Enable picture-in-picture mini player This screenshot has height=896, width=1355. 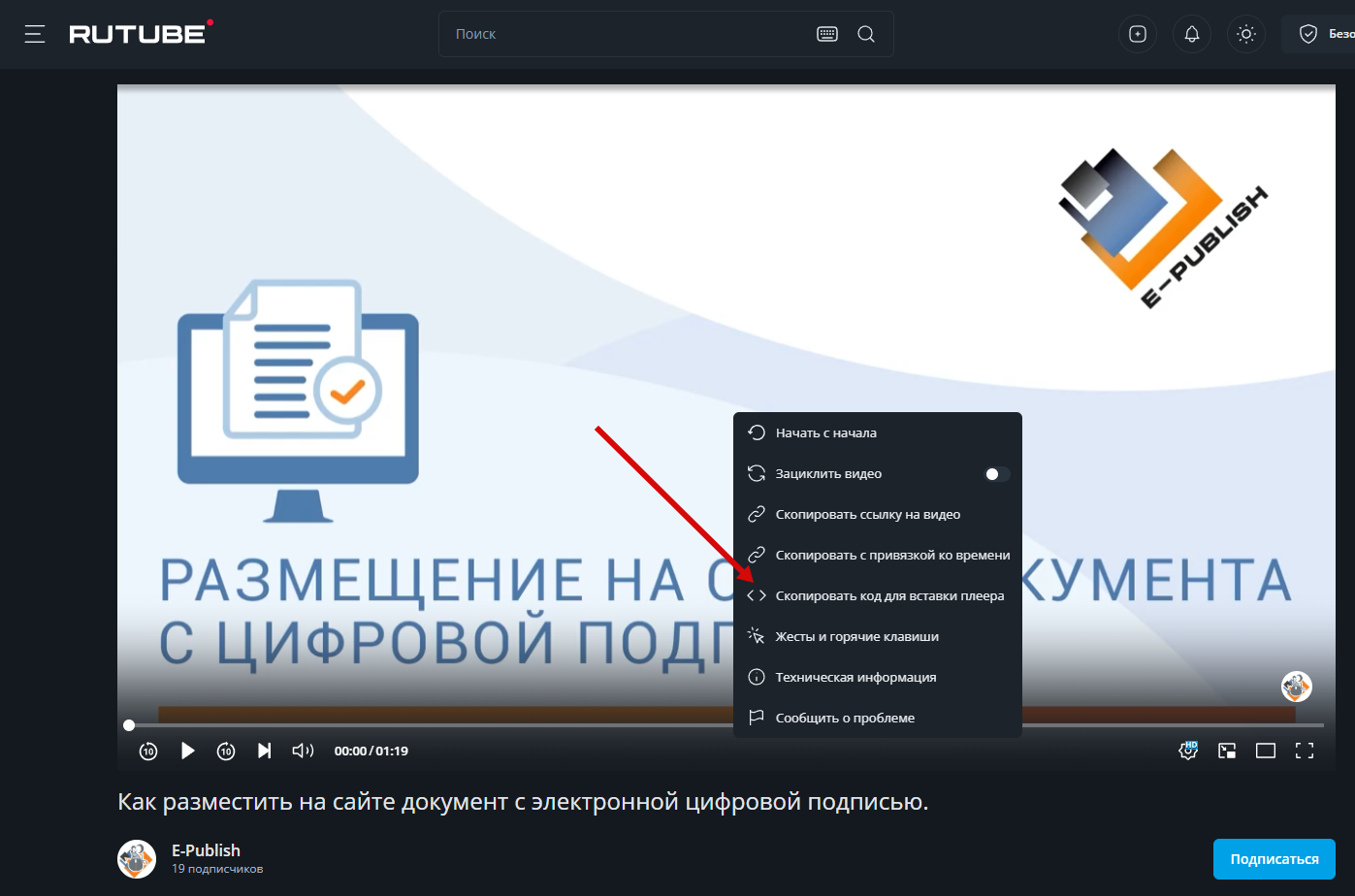(1227, 751)
